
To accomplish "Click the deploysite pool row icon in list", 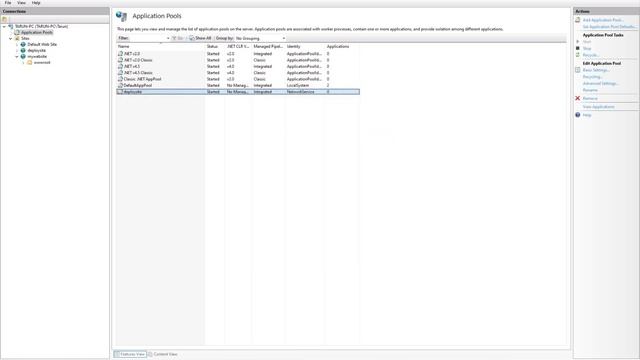I will point(120,92).
